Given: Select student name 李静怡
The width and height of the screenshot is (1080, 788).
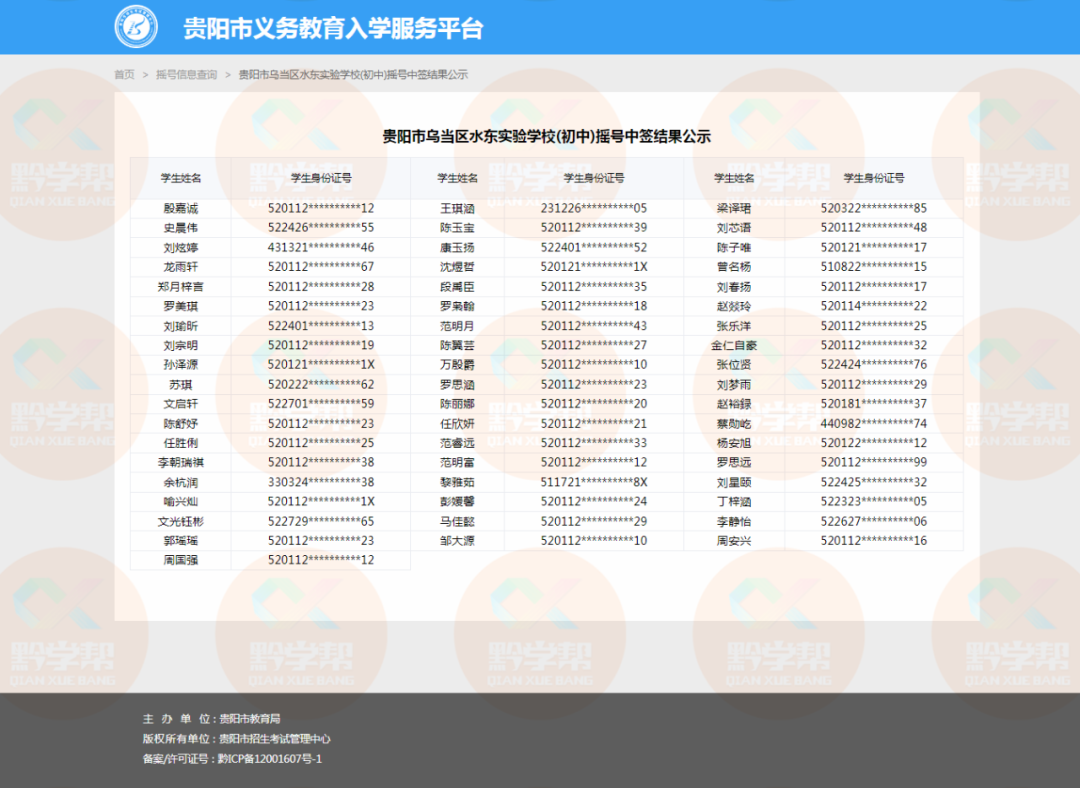Looking at the screenshot, I should click(734, 521).
